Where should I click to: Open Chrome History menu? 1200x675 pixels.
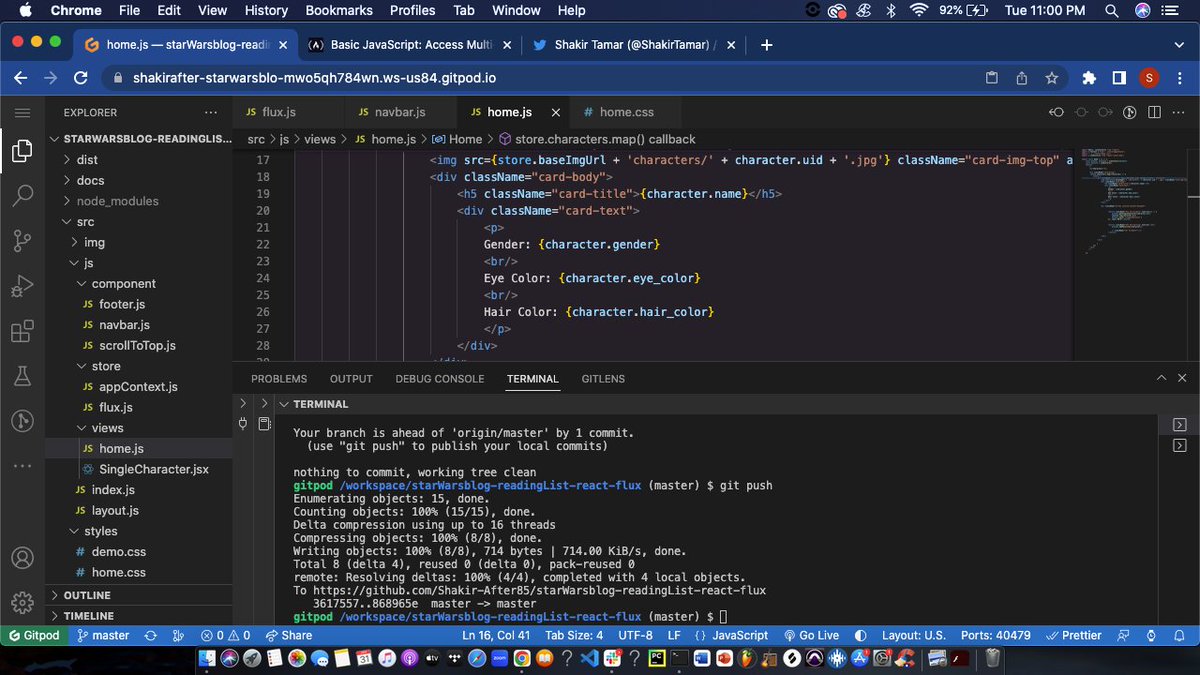(266, 10)
